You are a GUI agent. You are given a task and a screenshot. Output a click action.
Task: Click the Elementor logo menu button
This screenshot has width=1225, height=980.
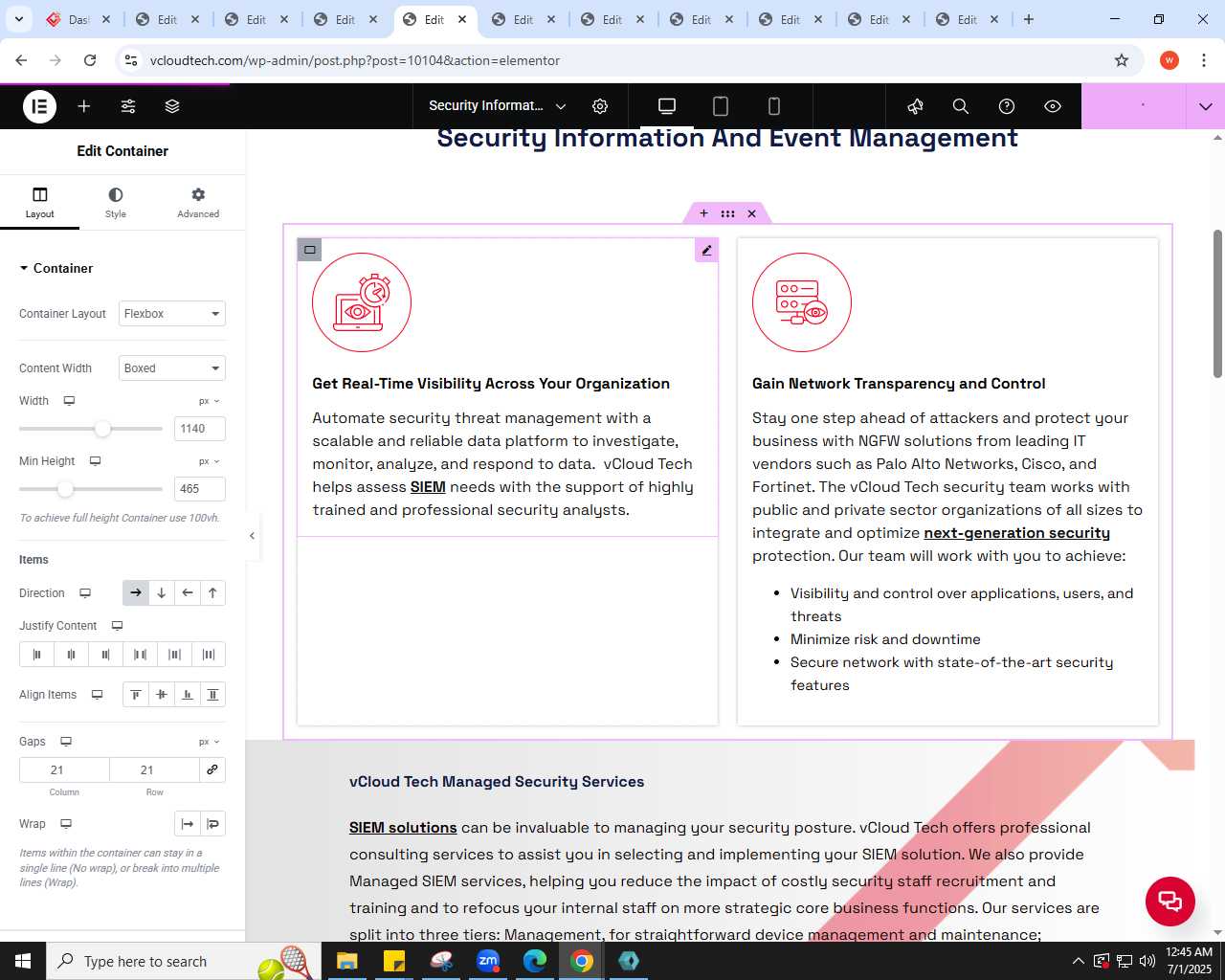point(39,106)
